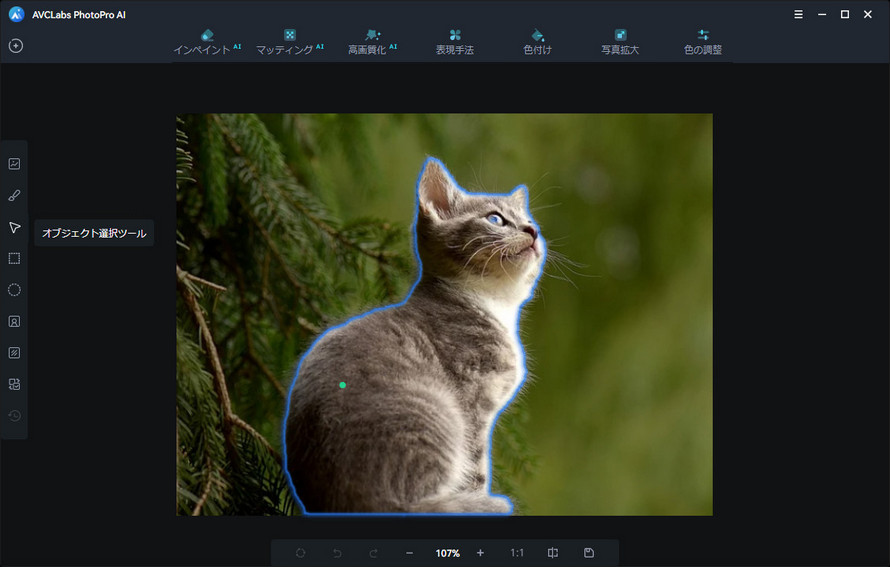Screen dimensions: 890x567
Task: Open the 写真拡大 tab
Action: pyautogui.click(x=620, y=43)
